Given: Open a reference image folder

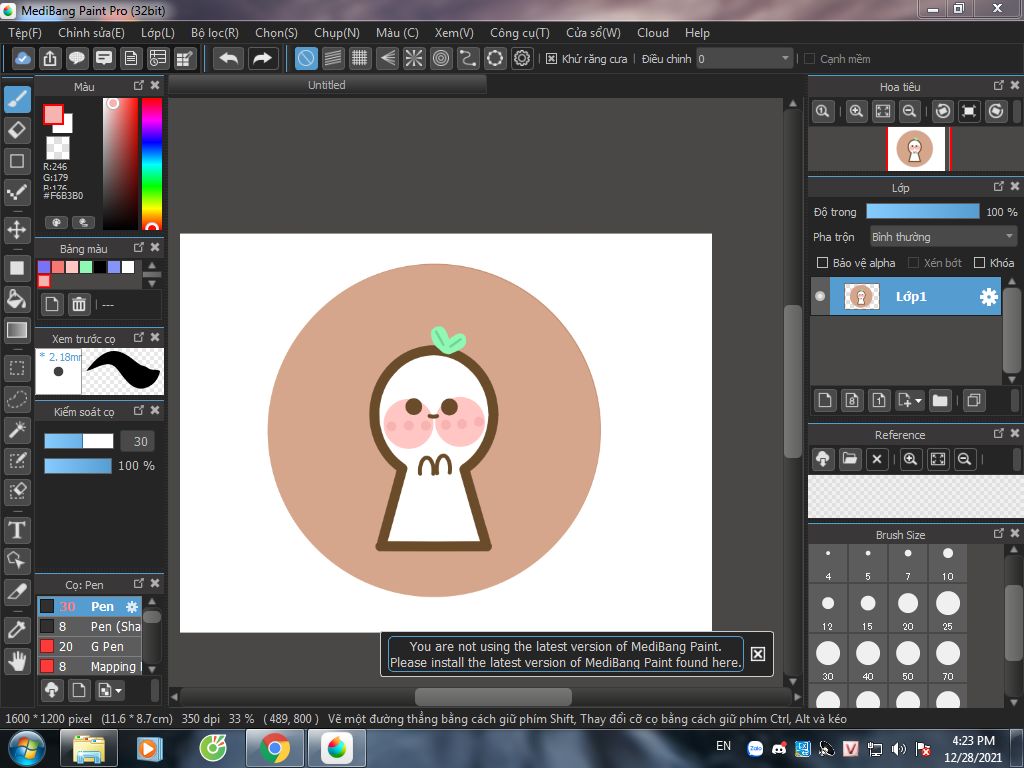Looking at the screenshot, I should tap(850, 459).
